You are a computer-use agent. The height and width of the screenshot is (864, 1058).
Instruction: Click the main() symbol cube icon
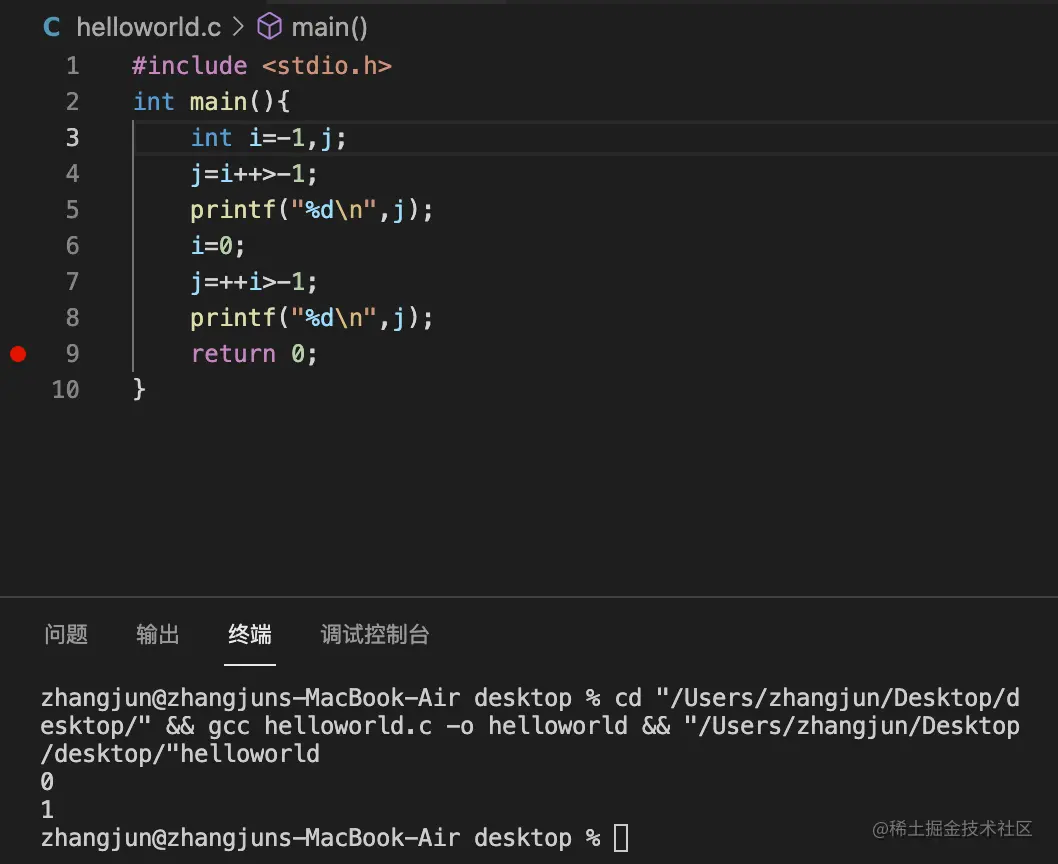(x=269, y=27)
